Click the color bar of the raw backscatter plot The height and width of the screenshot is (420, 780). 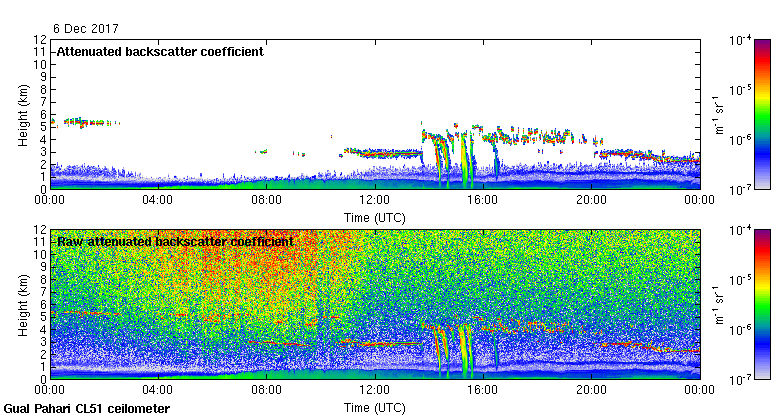click(x=763, y=305)
